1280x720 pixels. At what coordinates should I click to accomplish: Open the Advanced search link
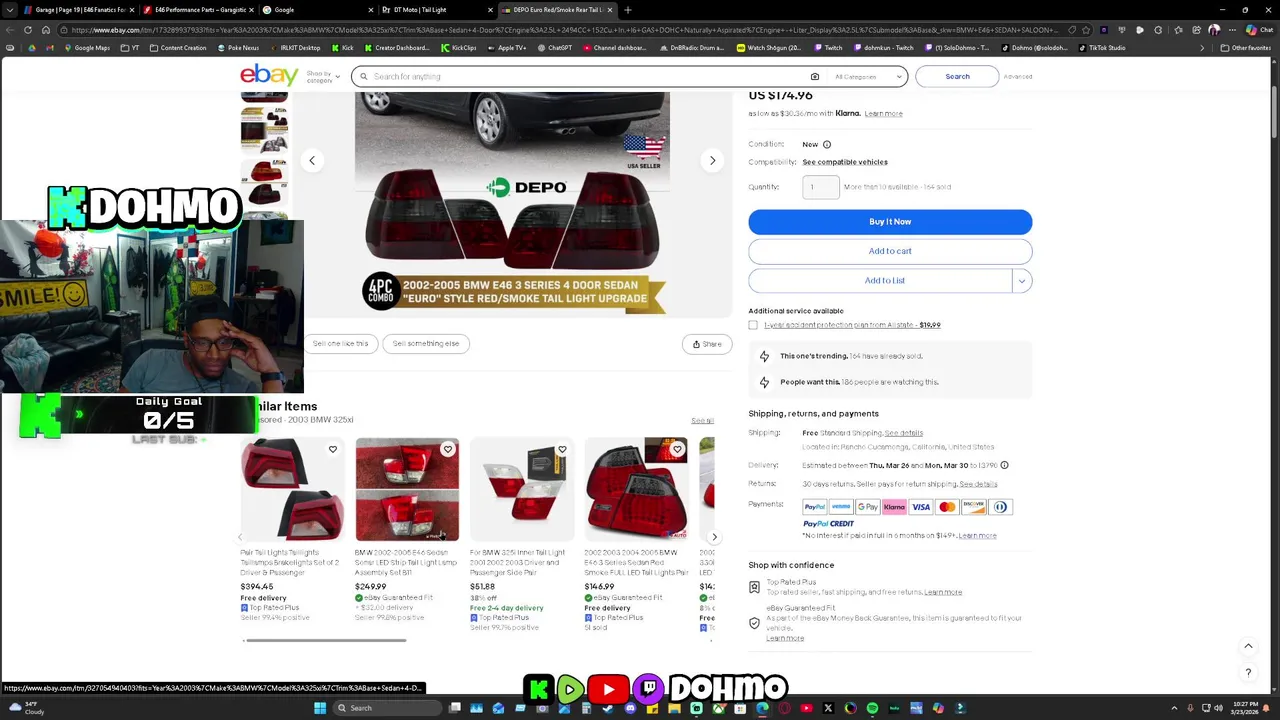pos(1018,77)
